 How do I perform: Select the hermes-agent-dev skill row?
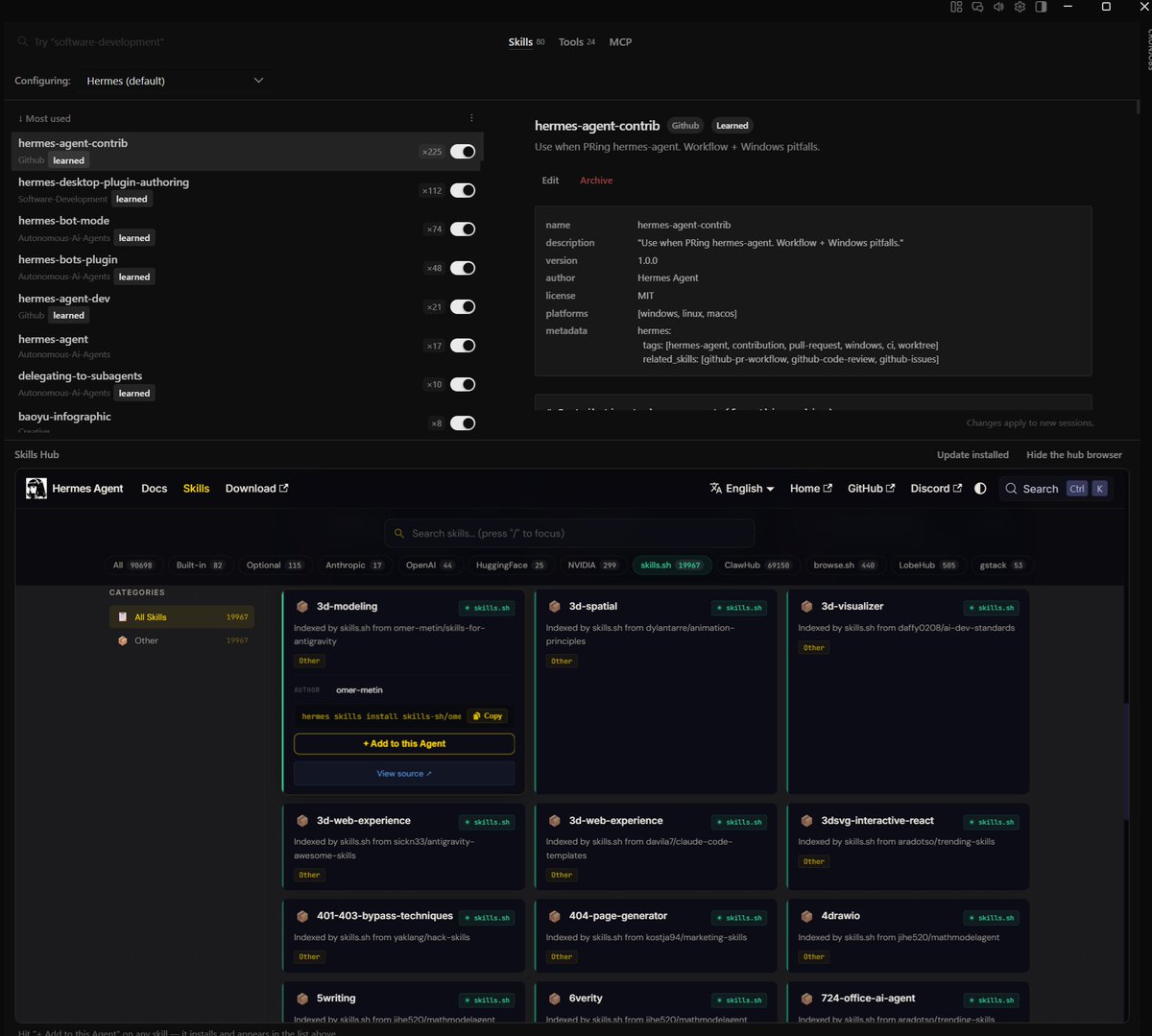(247, 306)
